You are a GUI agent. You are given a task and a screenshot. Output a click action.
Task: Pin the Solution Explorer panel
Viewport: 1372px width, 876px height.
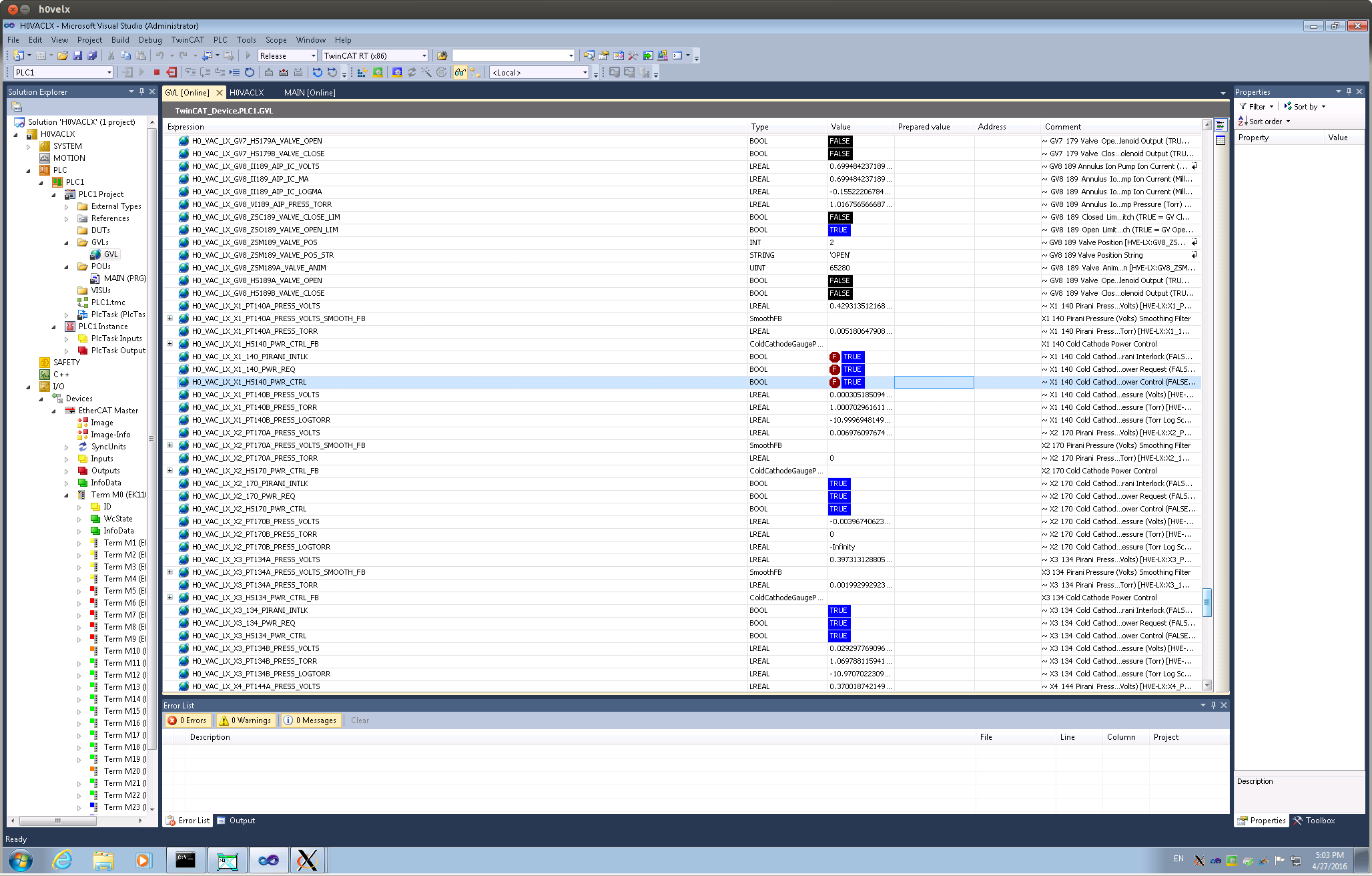(x=141, y=91)
